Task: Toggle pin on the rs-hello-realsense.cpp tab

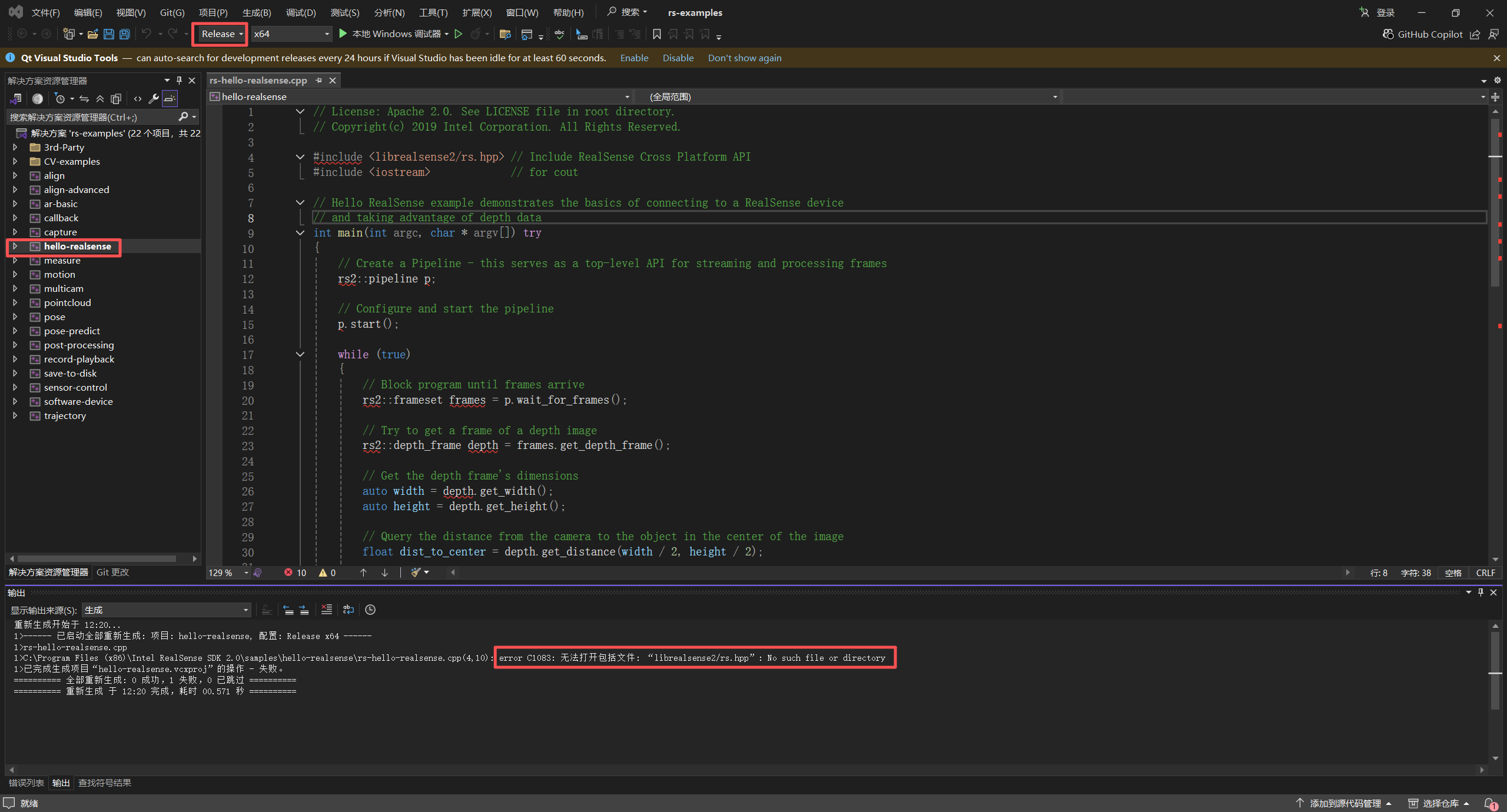Action: [318, 80]
